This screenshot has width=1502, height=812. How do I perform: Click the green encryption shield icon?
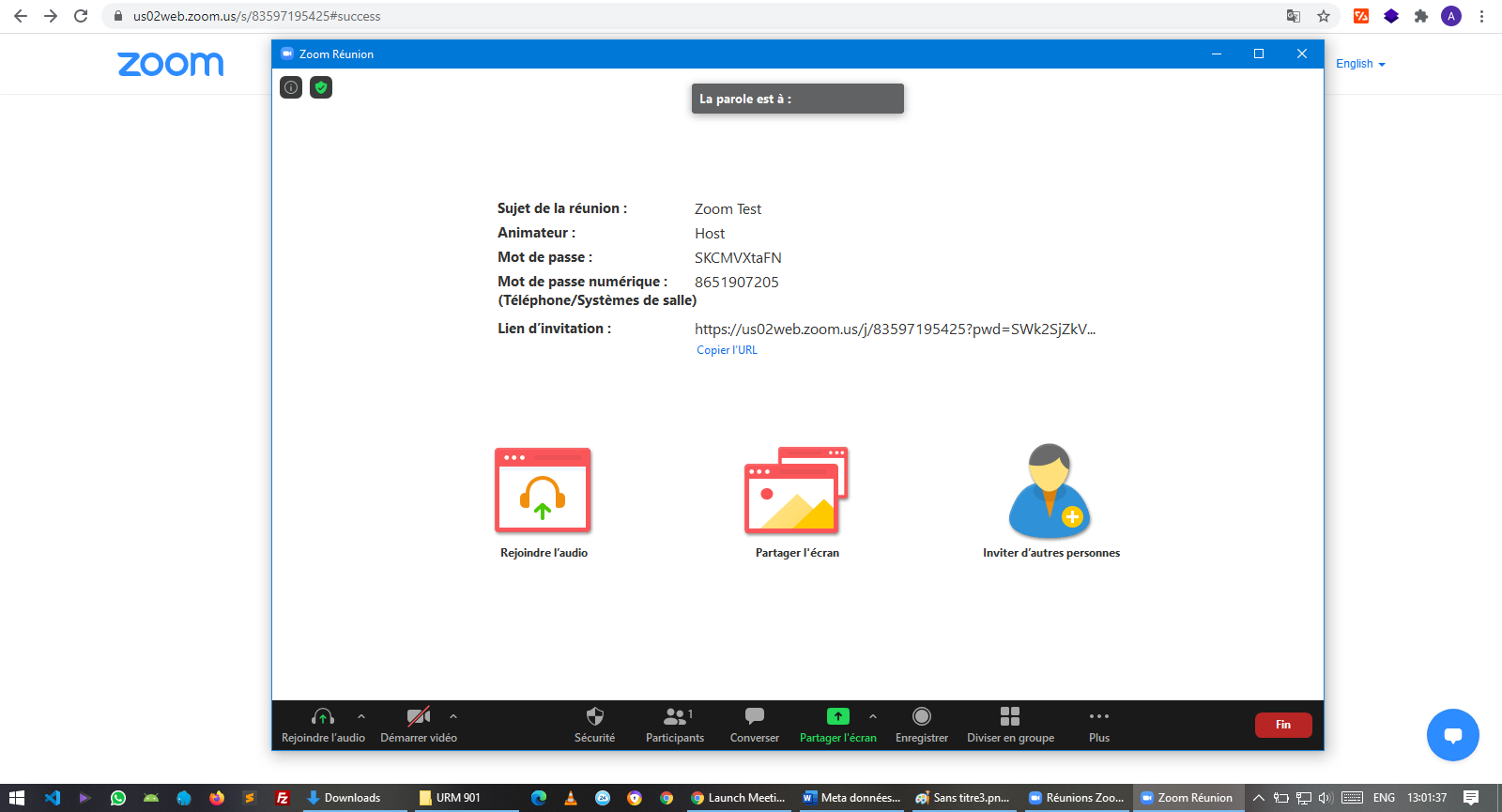321,87
